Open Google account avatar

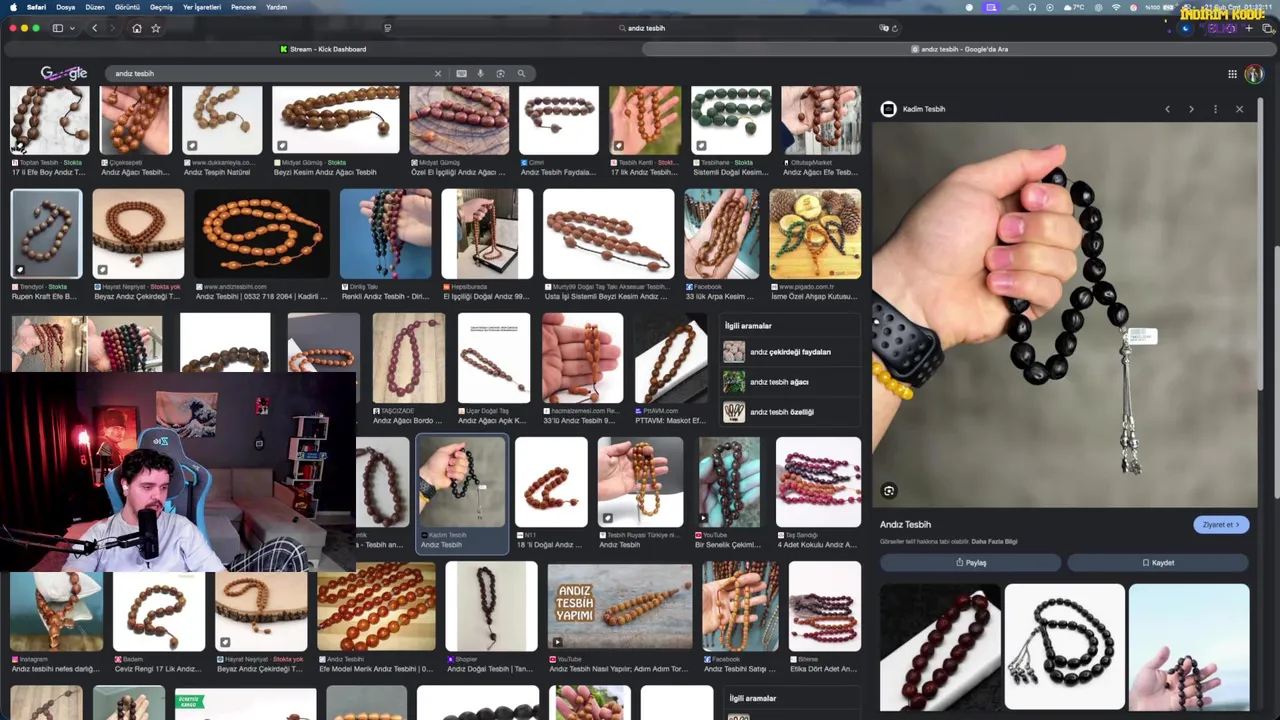coord(1254,74)
